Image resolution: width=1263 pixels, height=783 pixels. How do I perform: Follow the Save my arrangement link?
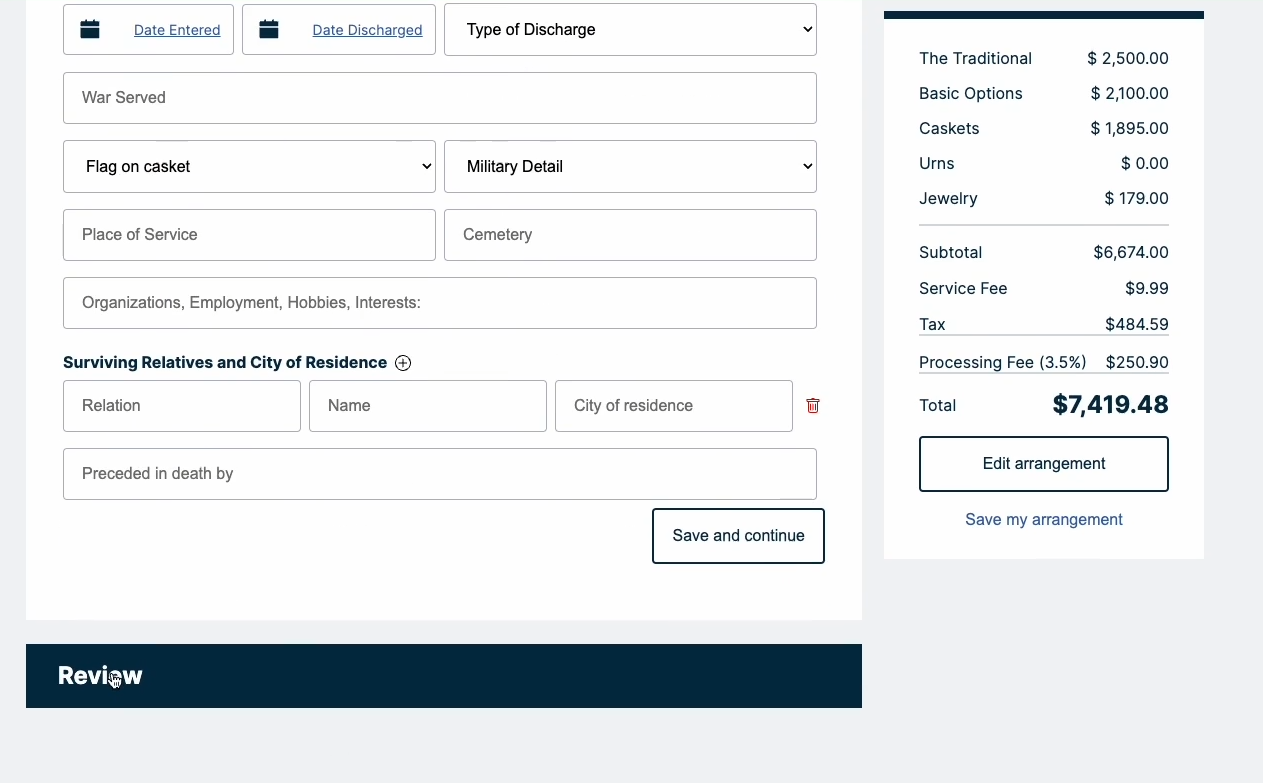point(1043,519)
